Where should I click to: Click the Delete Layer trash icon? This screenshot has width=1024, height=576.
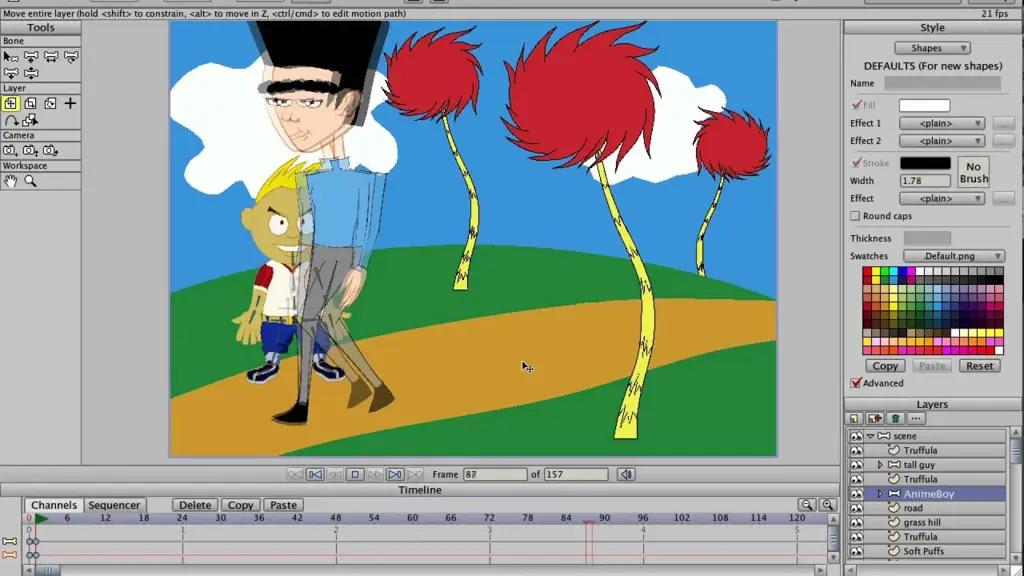(x=895, y=419)
